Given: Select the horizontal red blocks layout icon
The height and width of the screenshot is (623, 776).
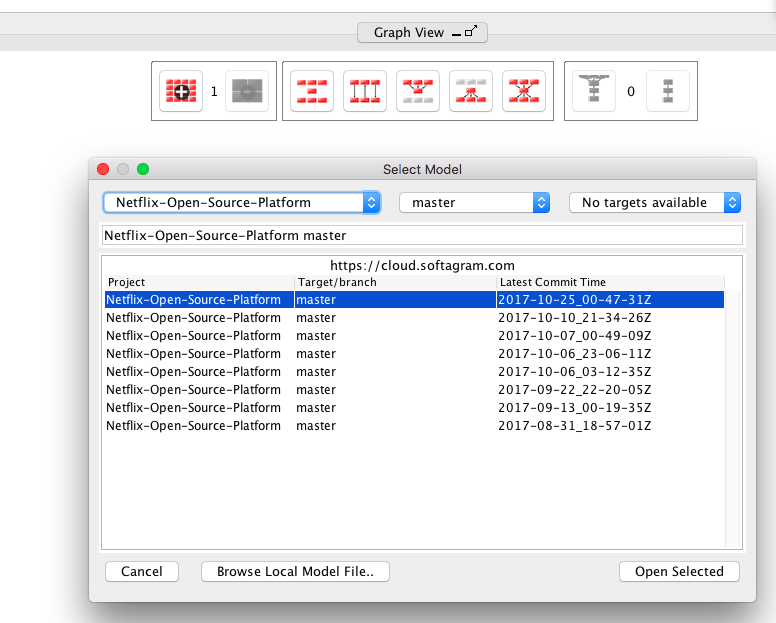Looking at the screenshot, I should [311, 92].
